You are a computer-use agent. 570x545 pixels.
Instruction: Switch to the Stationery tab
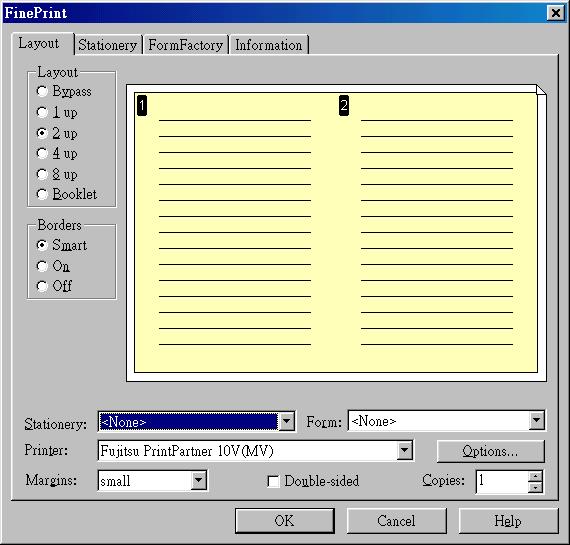[x=108, y=45]
